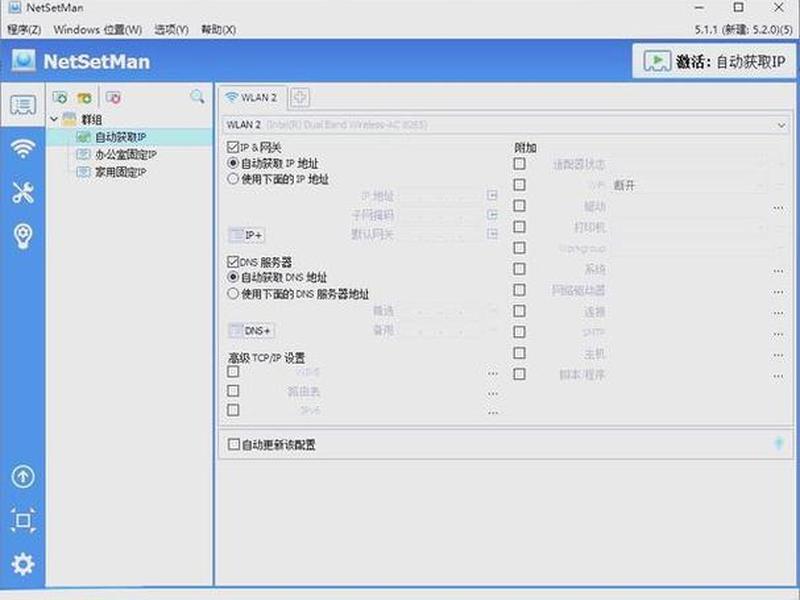Screen dimensions: 800x600
Task: Open ellipsis options for 脚本/程序 row
Action: [778, 376]
